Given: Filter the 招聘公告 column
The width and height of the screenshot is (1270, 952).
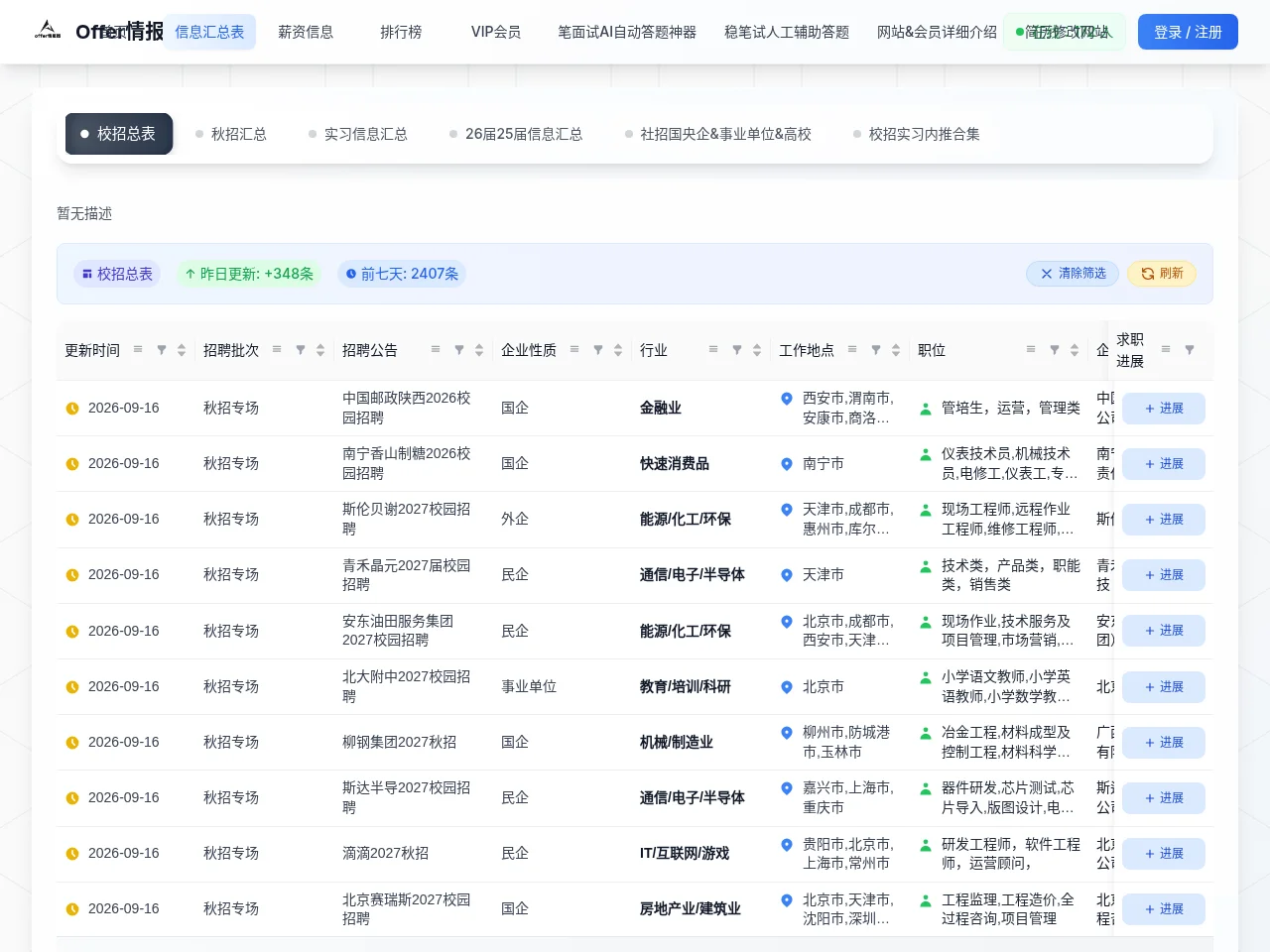Looking at the screenshot, I should click(459, 350).
